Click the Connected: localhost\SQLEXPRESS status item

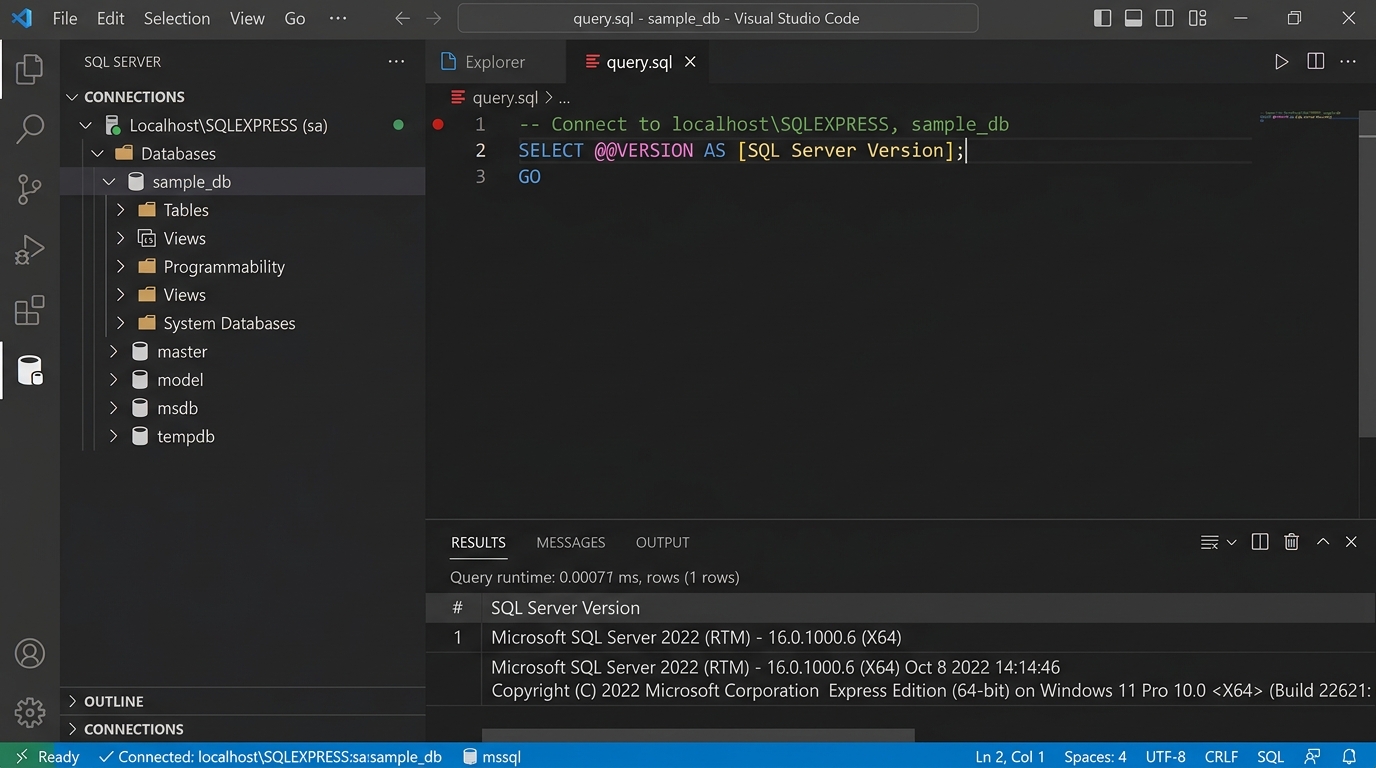click(x=270, y=757)
